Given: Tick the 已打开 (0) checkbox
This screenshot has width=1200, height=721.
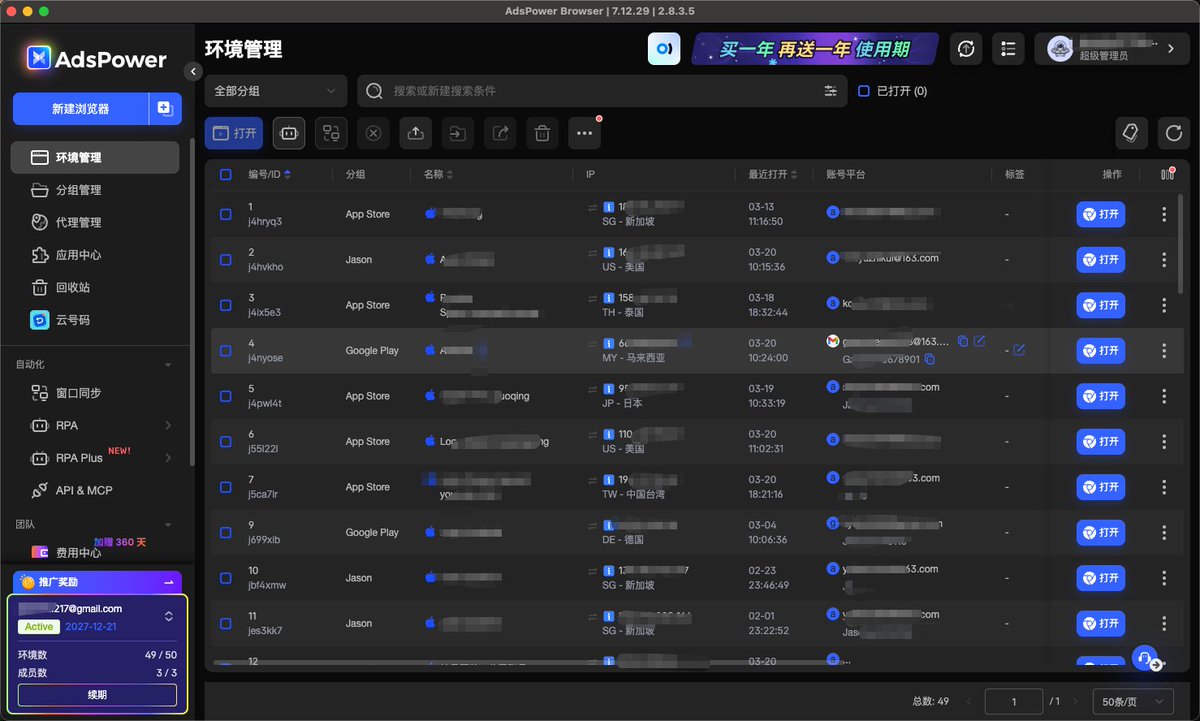Looking at the screenshot, I should coord(864,91).
